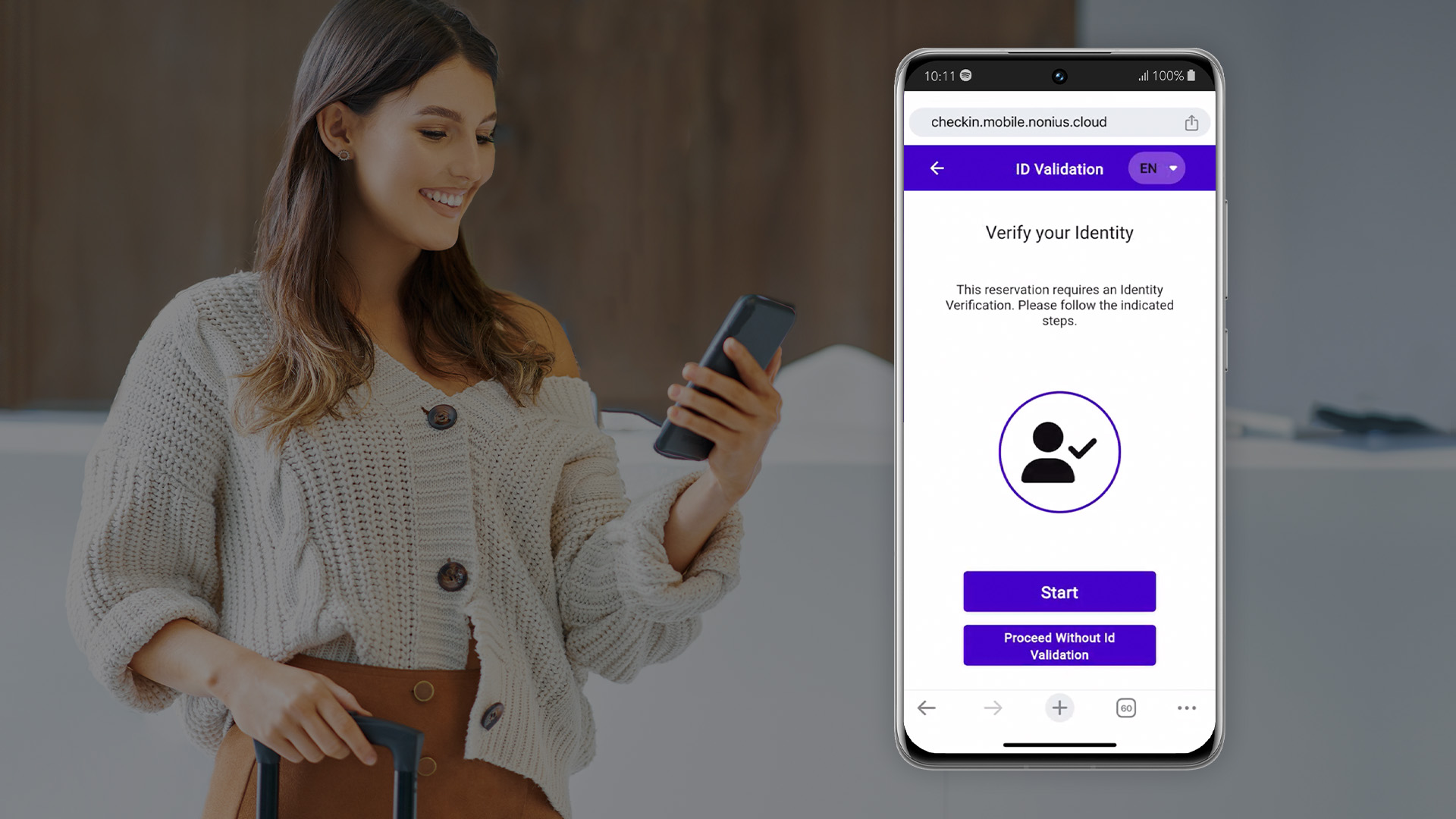The width and height of the screenshot is (1456, 819).
Task: Click the new tab plus icon
Action: point(1059,707)
